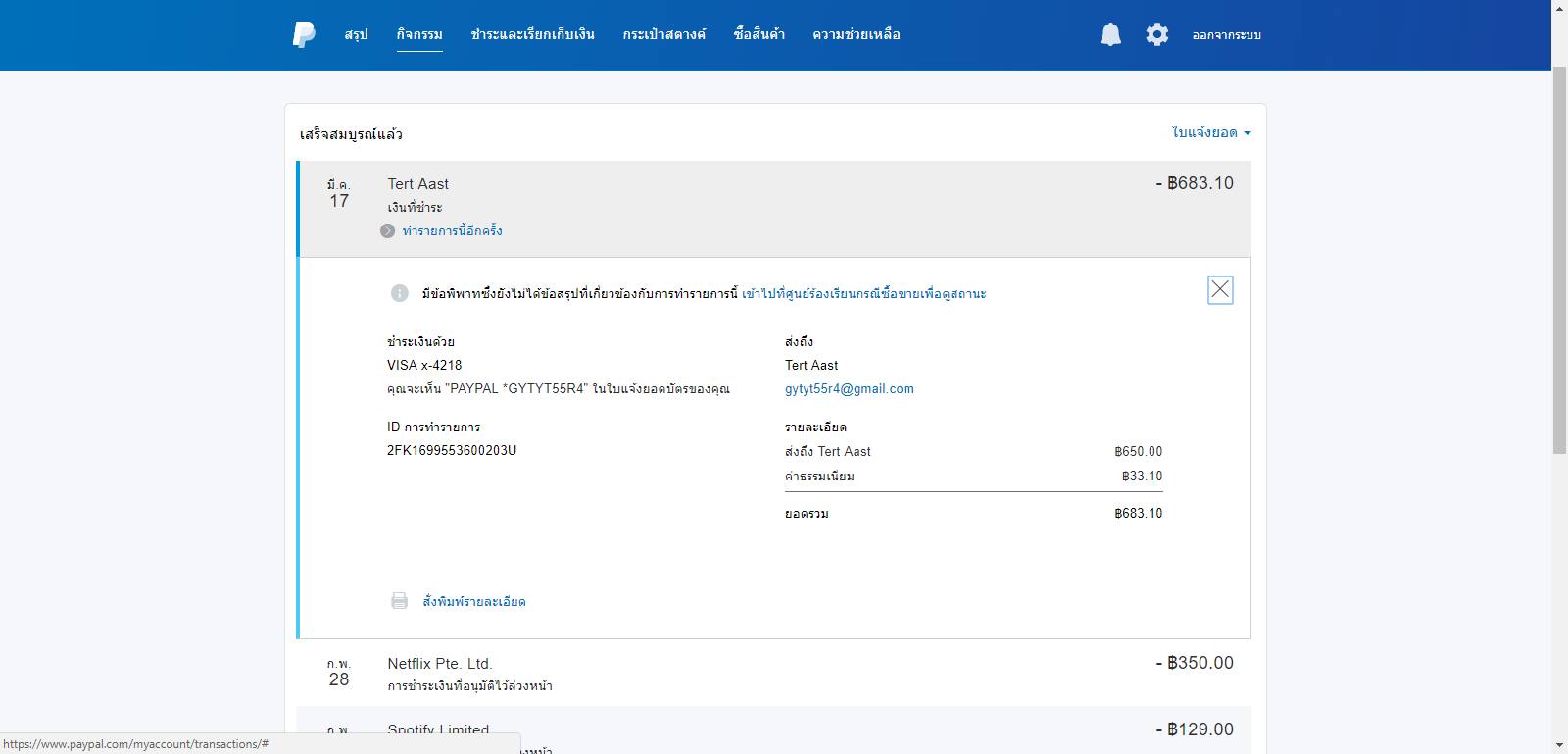The image size is (1568, 754).
Task: Open the ความช่วยเหลือ menu
Action: 856,34
